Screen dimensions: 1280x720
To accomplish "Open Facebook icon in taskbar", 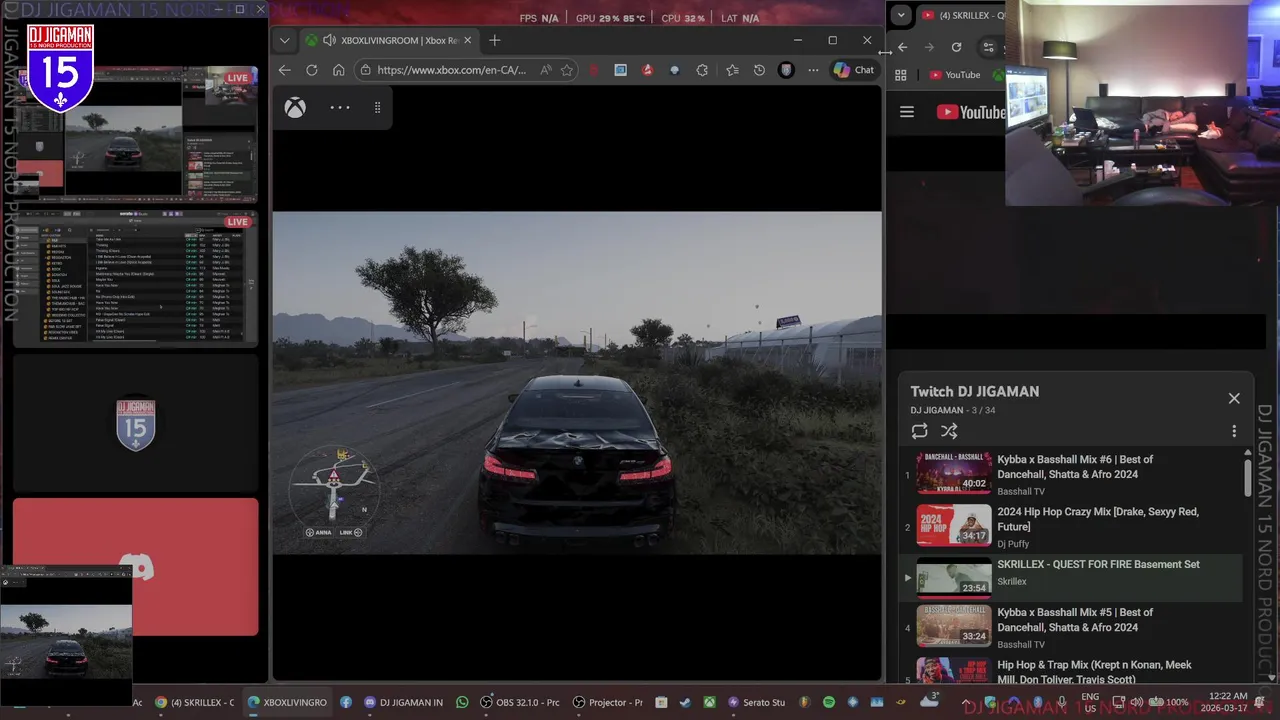I will (x=346, y=702).
